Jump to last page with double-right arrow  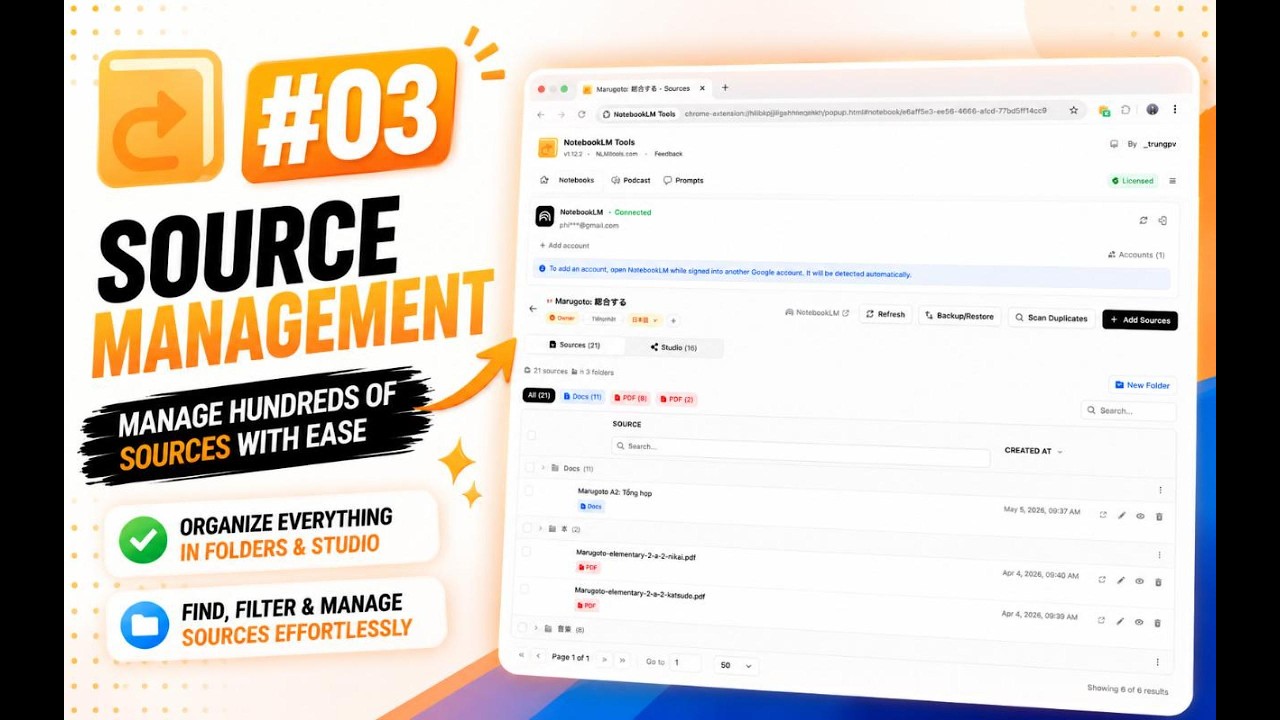tap(622, 660)
